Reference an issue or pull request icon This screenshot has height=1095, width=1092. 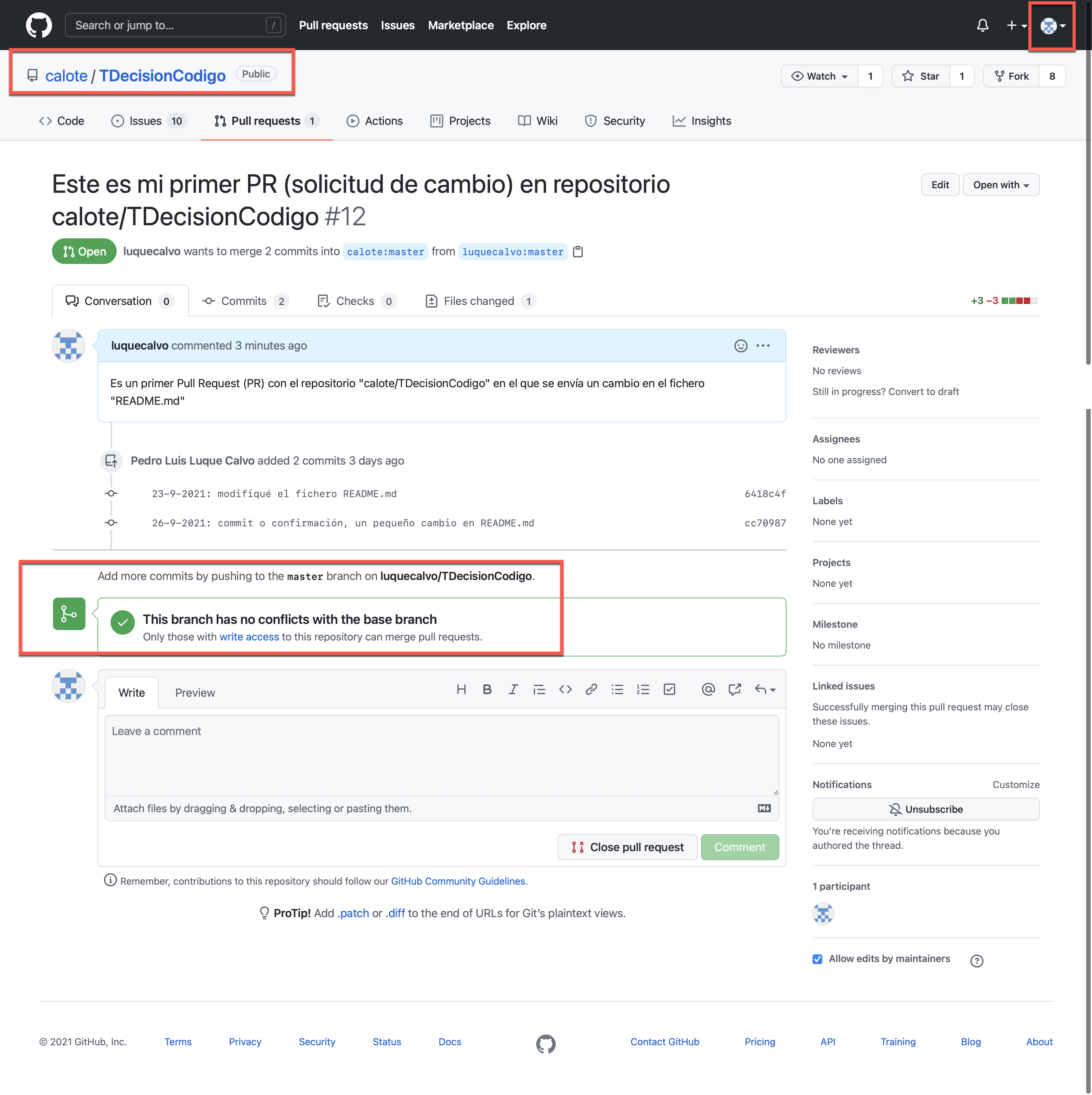pyautogui.click(x=734, y=689)
